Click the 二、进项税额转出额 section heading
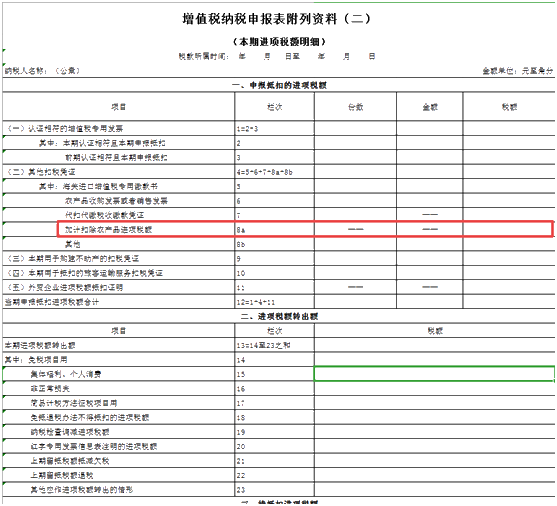The image size is (557, 506). click(279, 316)
